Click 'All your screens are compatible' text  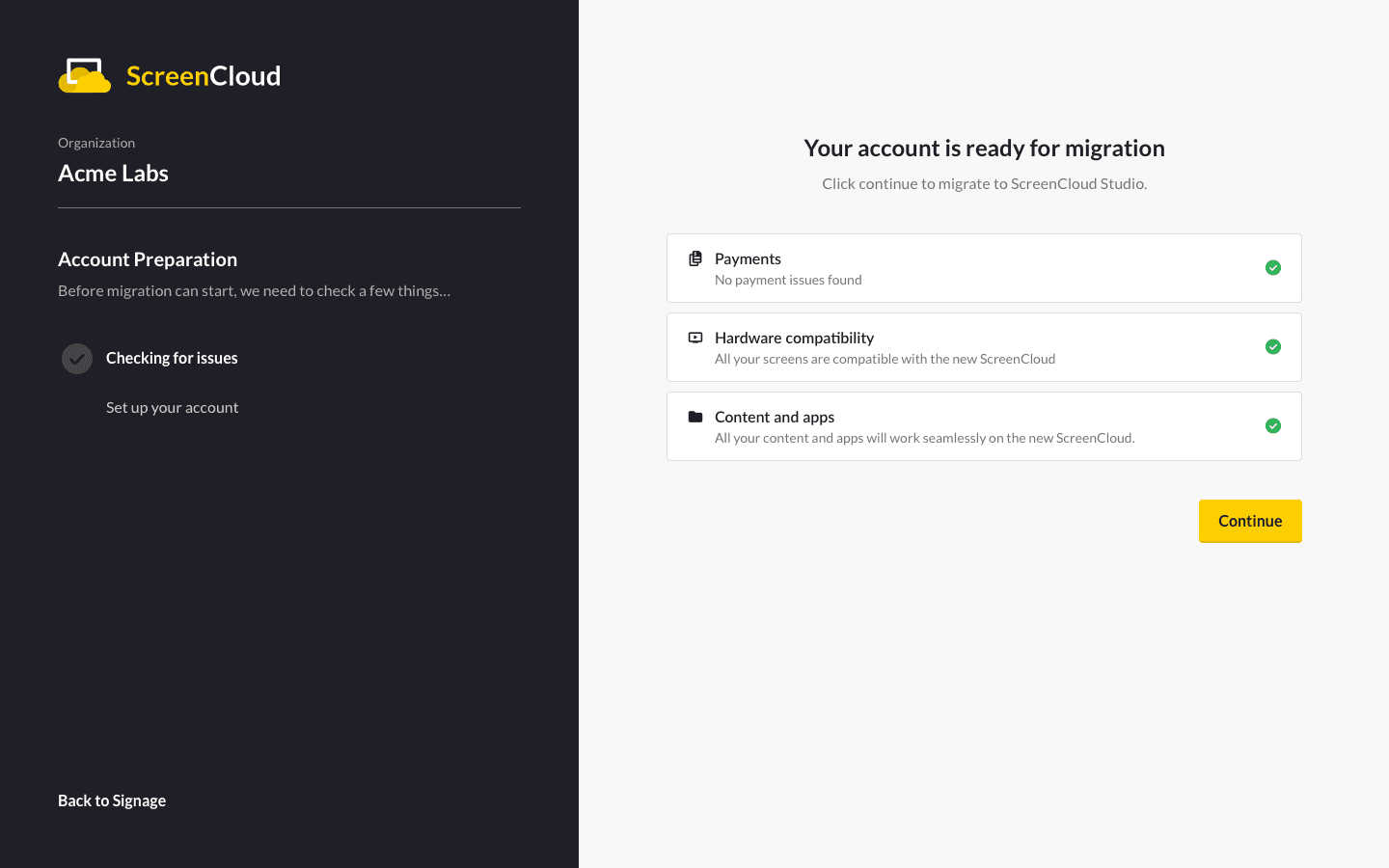coord(885,359)
